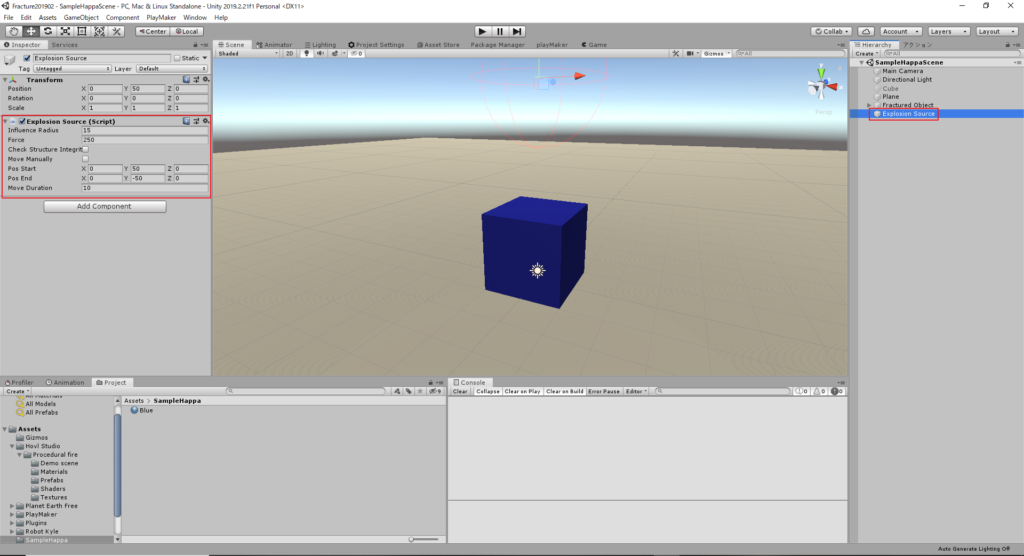The height and width of the screenshot is (556, 1024).
Task: Expand the Planet Earth Free folder
Action: [12, 506]
